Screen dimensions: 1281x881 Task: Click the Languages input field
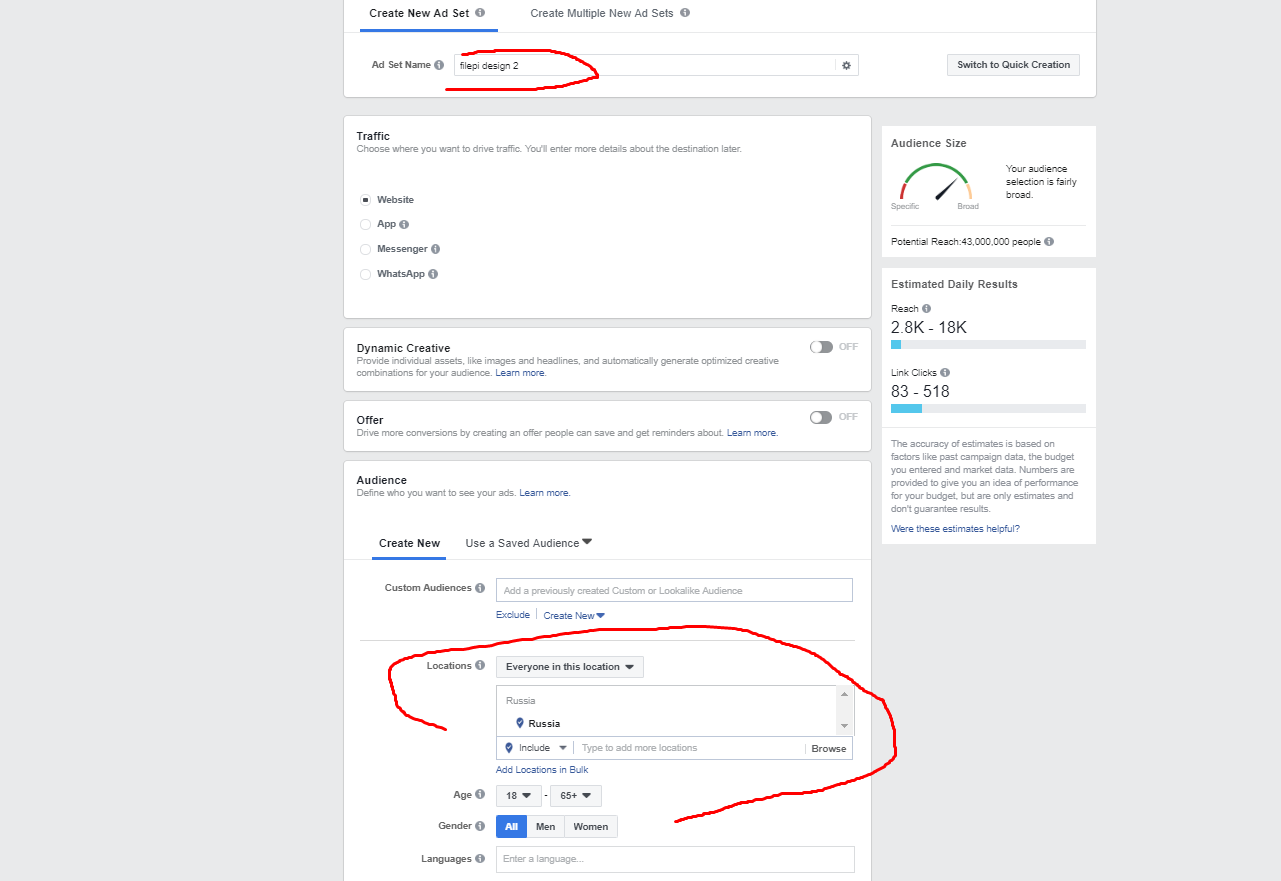click(675, 859)
